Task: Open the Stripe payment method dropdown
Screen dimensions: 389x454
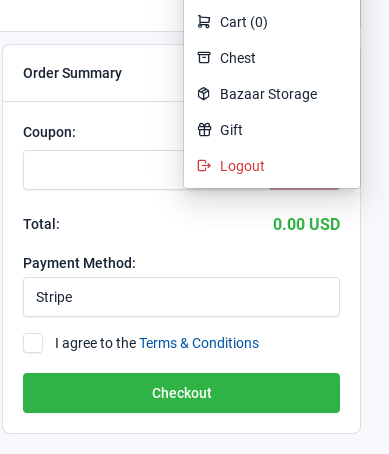Action: [x=181, y=297]
